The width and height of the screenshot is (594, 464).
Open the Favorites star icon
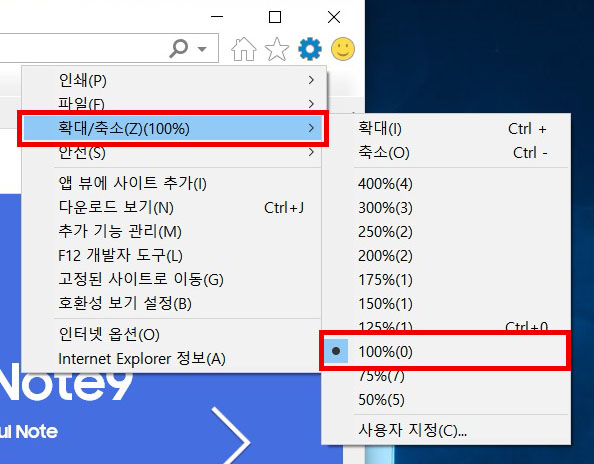277,49
